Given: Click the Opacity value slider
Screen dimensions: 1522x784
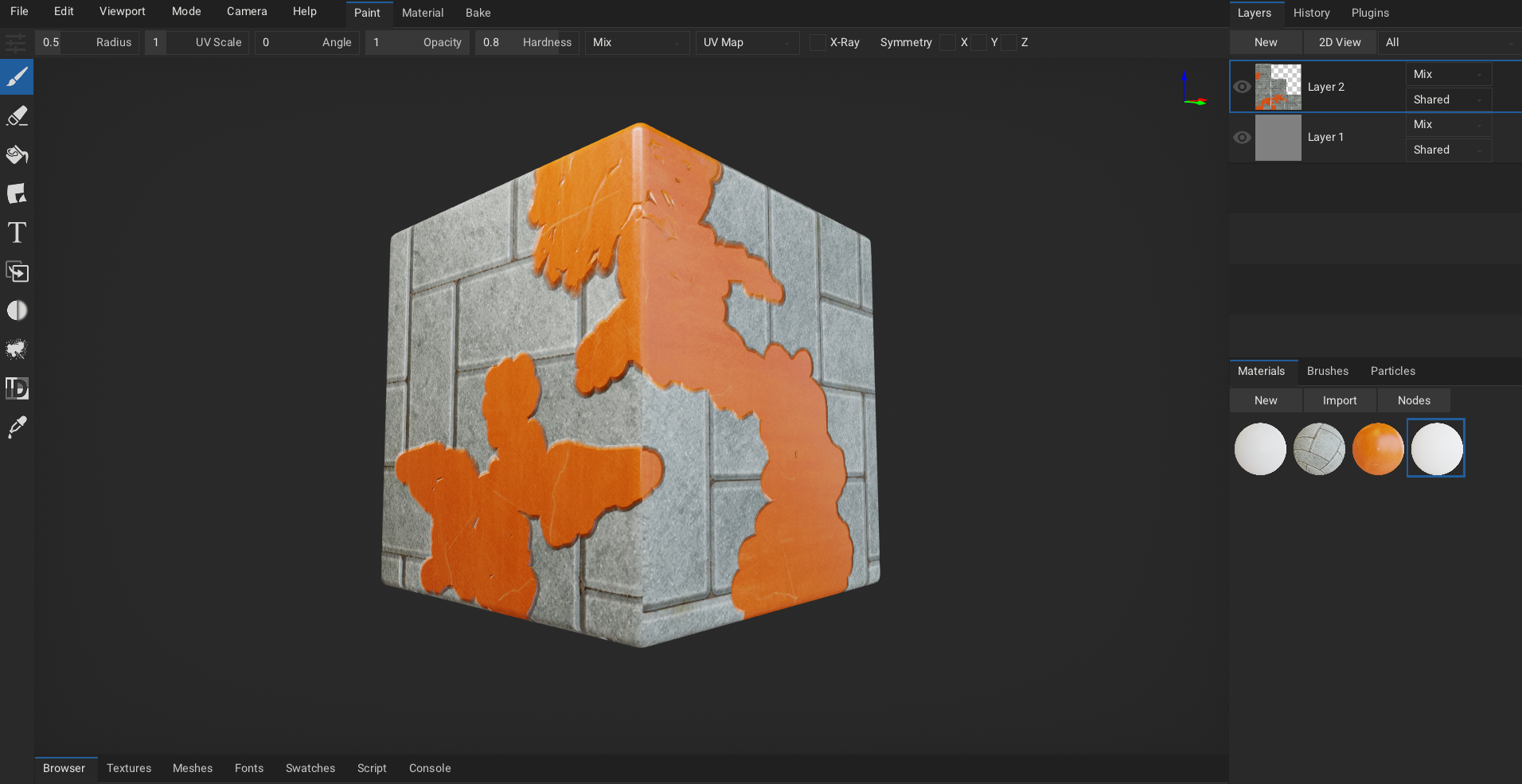Looking at the screenshot, I should tap(417, 42).
